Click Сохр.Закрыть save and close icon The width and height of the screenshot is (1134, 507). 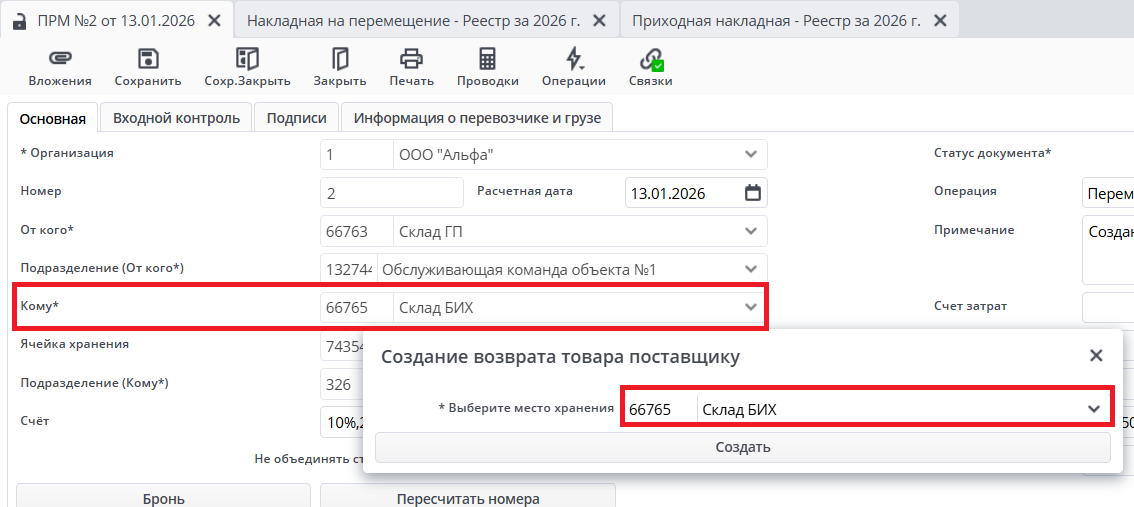tap(247, 59)
